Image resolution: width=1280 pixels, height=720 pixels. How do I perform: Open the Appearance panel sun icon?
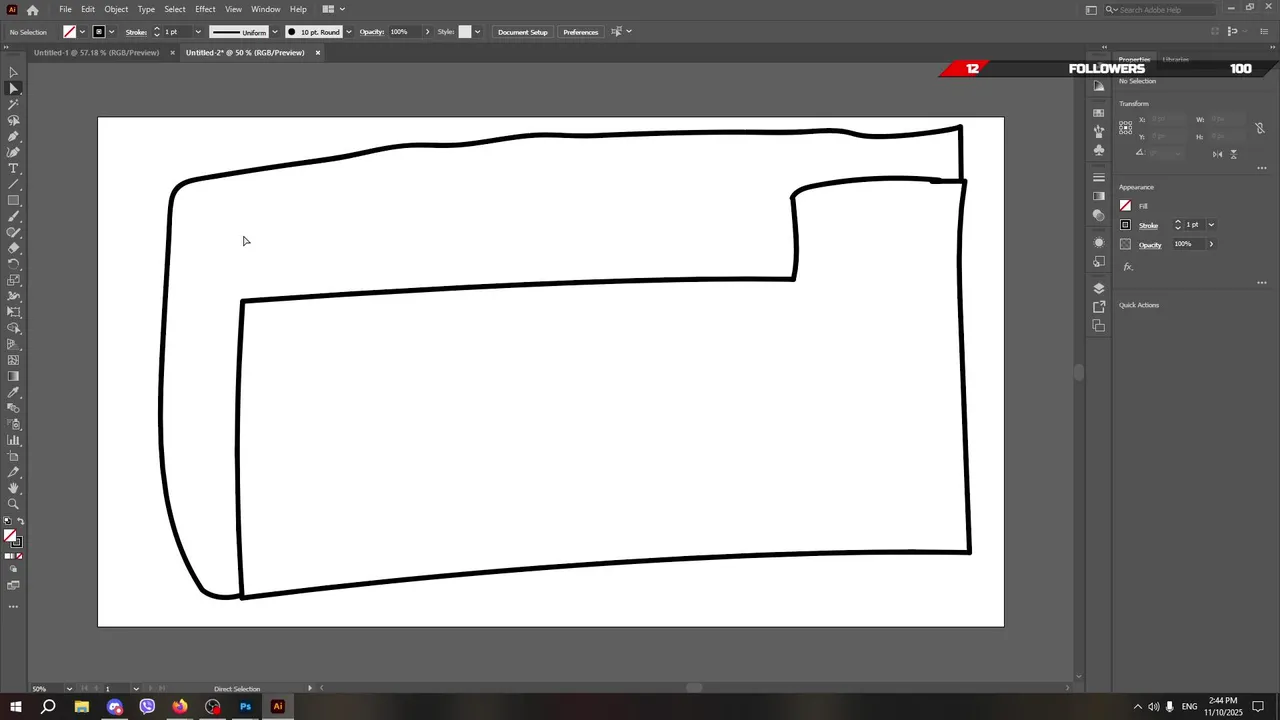pyautogui.click(x=1099, y=243)
